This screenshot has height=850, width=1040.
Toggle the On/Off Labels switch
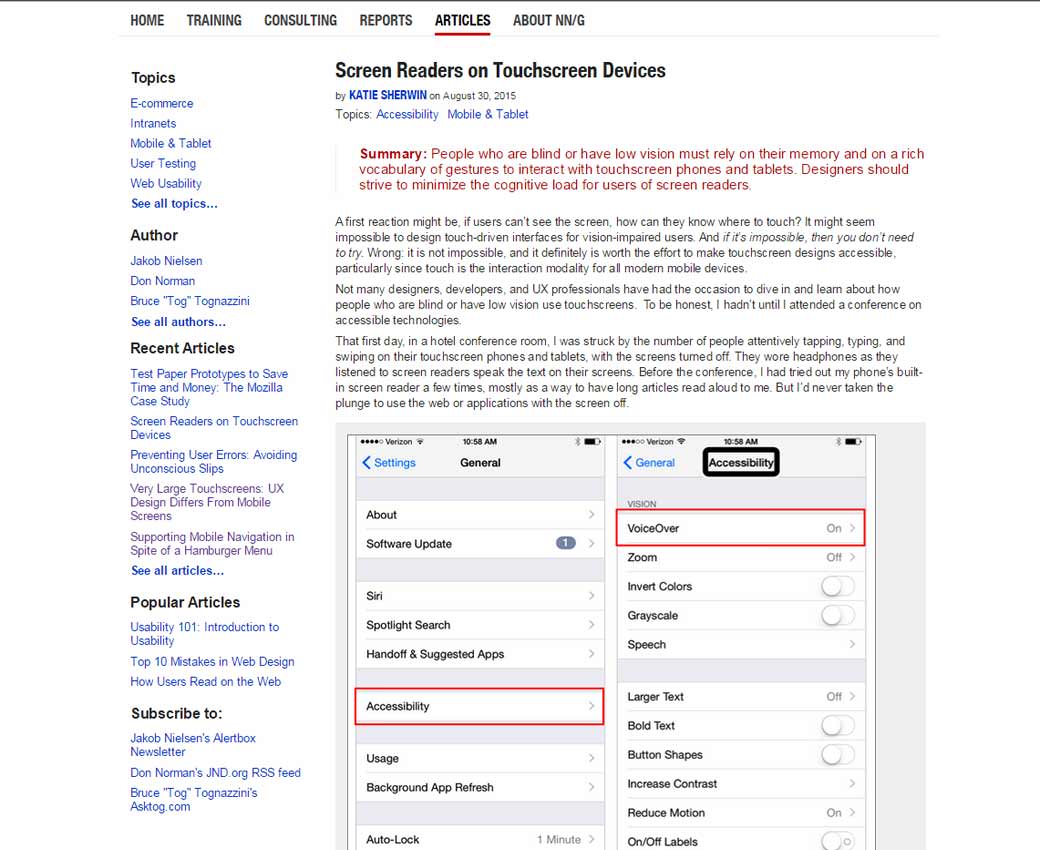click(838, 841)
